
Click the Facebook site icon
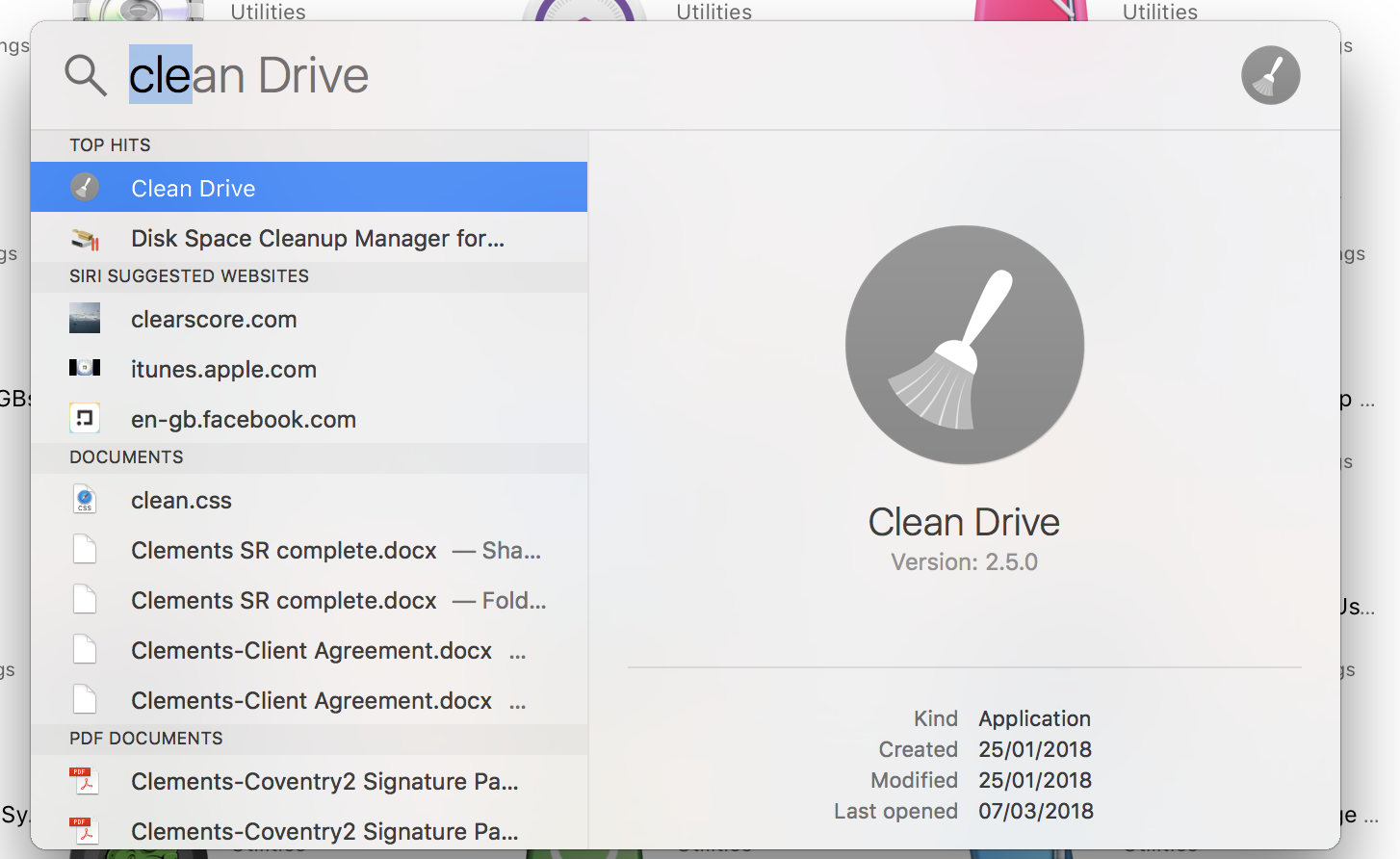[x=85, y=418]
